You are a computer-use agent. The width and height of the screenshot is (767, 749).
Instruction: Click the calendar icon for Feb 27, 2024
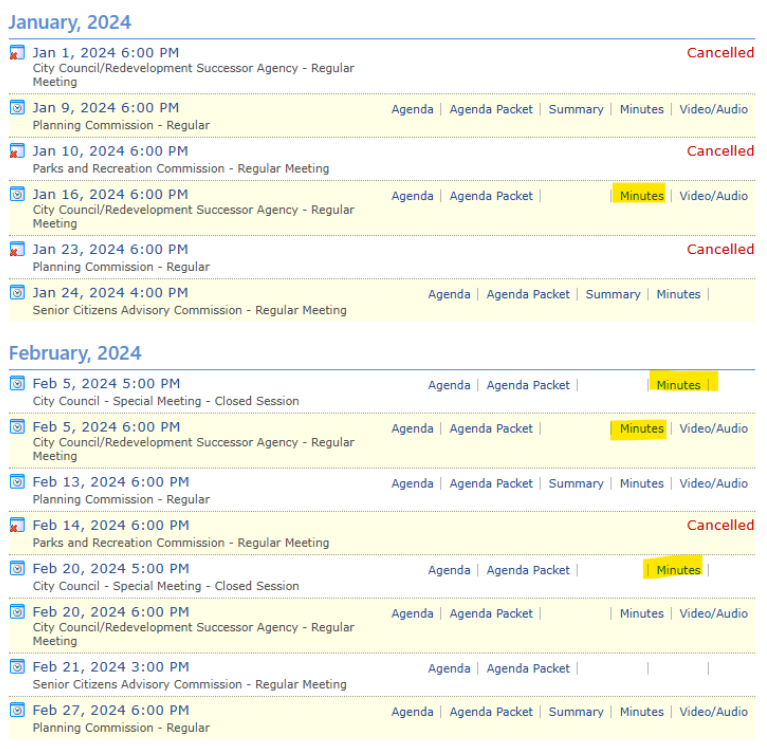tap(17, 710)
